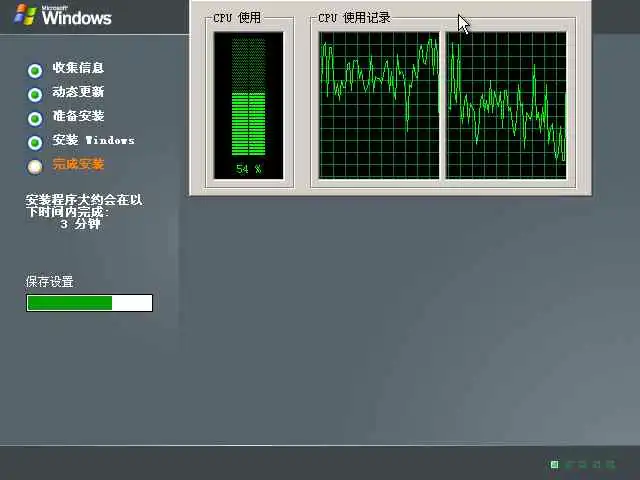
Task: Click the left CPU usage history graph
Action: pyautogui.click(x=379, y=105)
